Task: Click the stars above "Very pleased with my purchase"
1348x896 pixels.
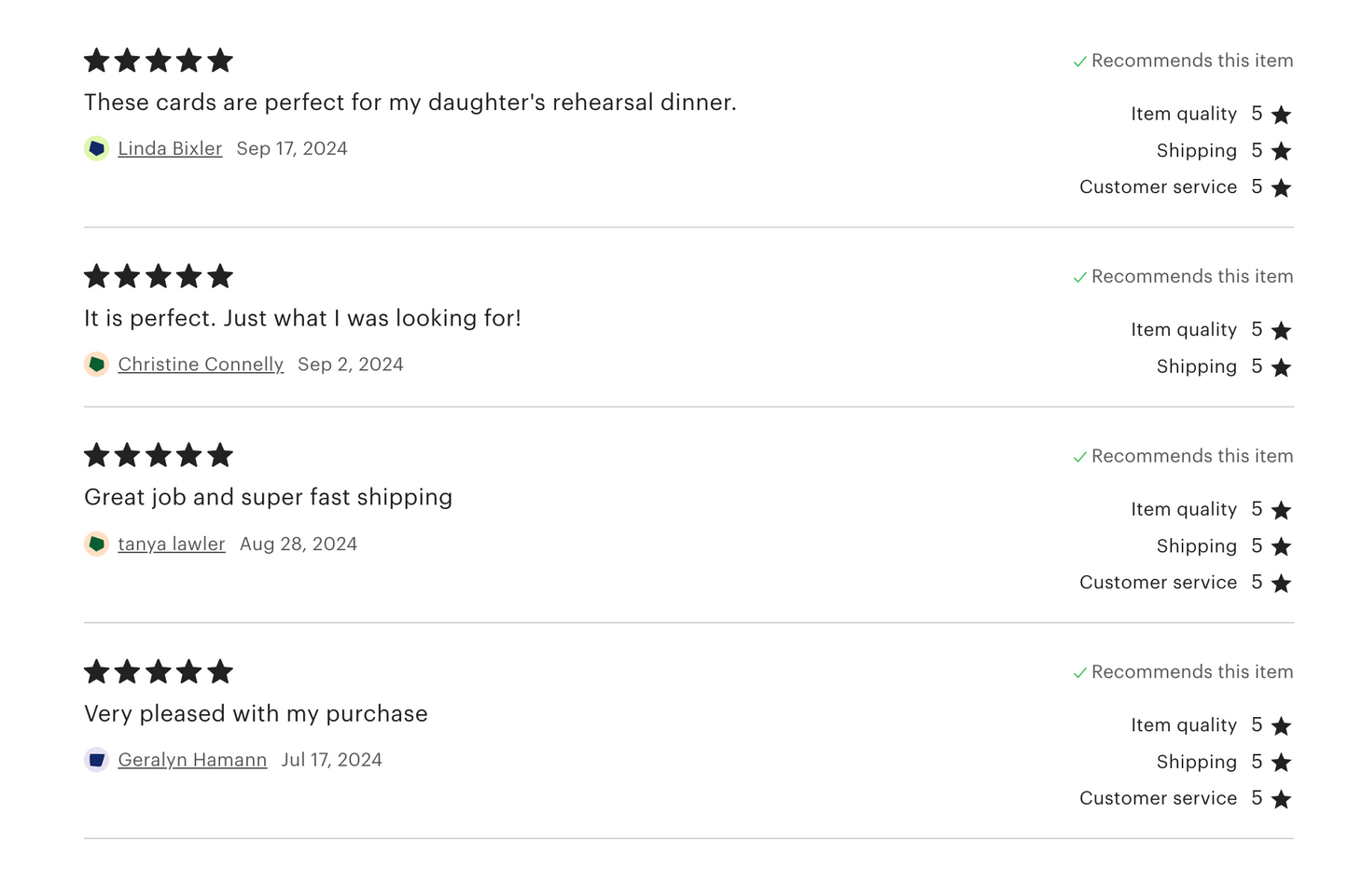Action: [x=159, y=672]
